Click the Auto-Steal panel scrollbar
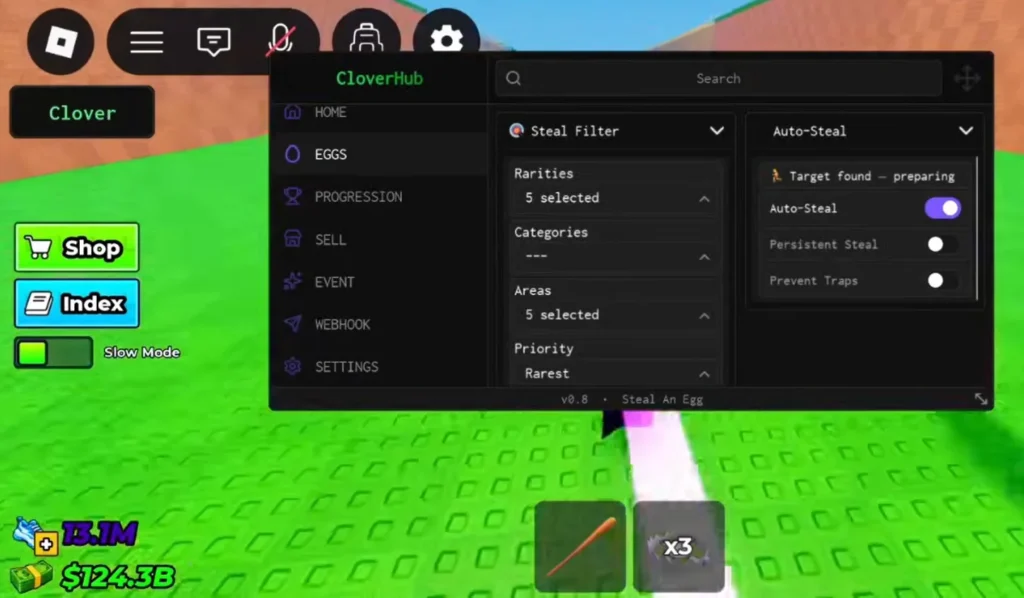Screen dimensions: 1024x598 point(977,228)
